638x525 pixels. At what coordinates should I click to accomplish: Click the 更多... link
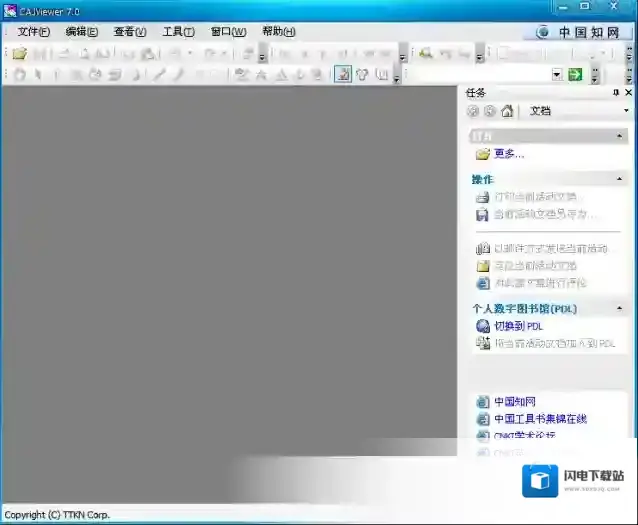point(509,153)
